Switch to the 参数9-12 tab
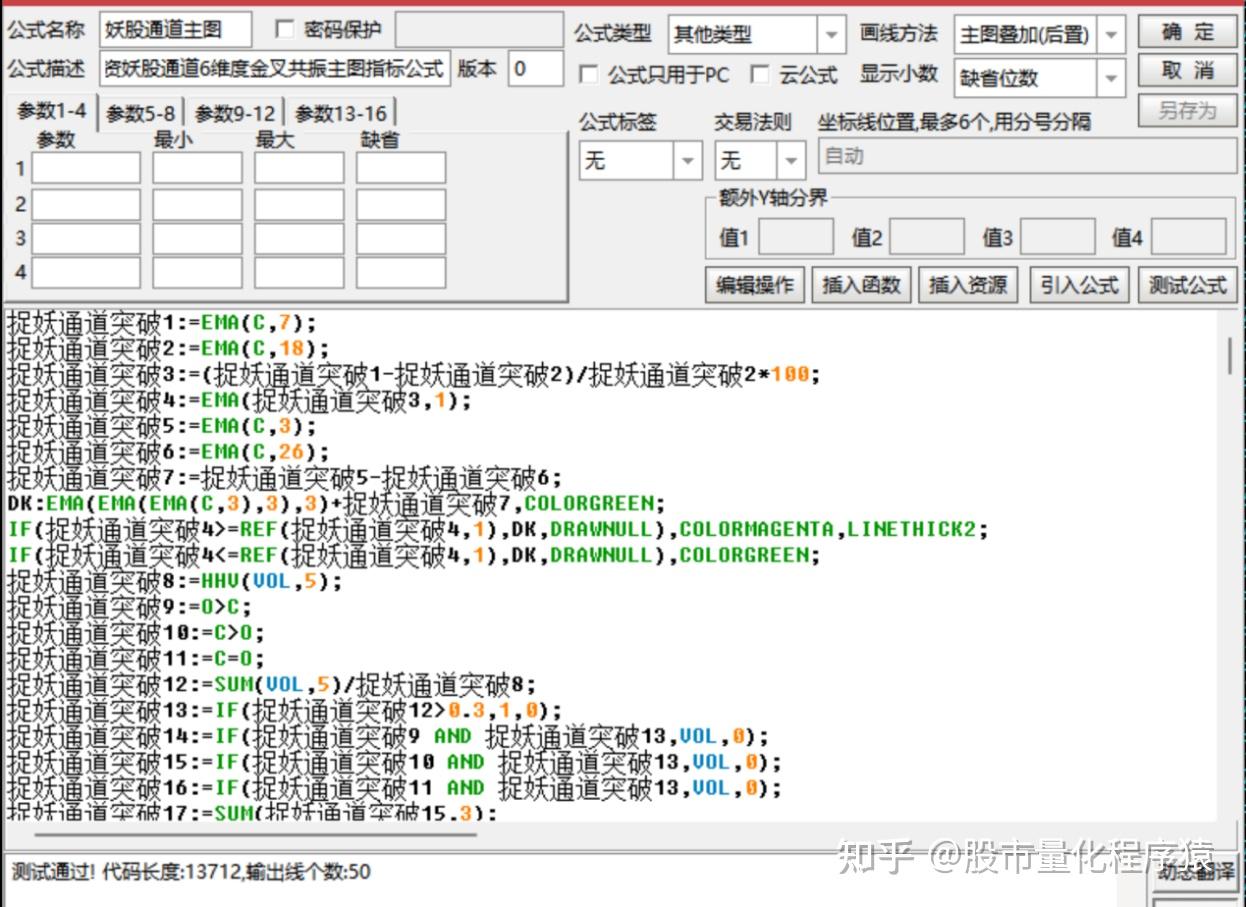 [235, 113]
